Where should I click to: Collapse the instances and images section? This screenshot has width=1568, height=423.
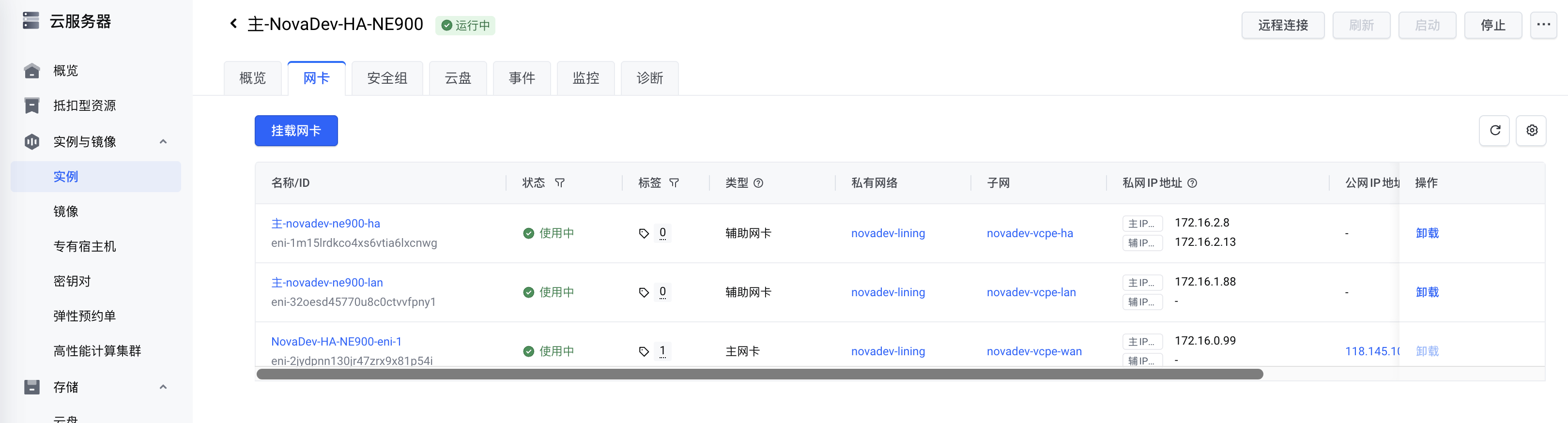click(163, 142)
